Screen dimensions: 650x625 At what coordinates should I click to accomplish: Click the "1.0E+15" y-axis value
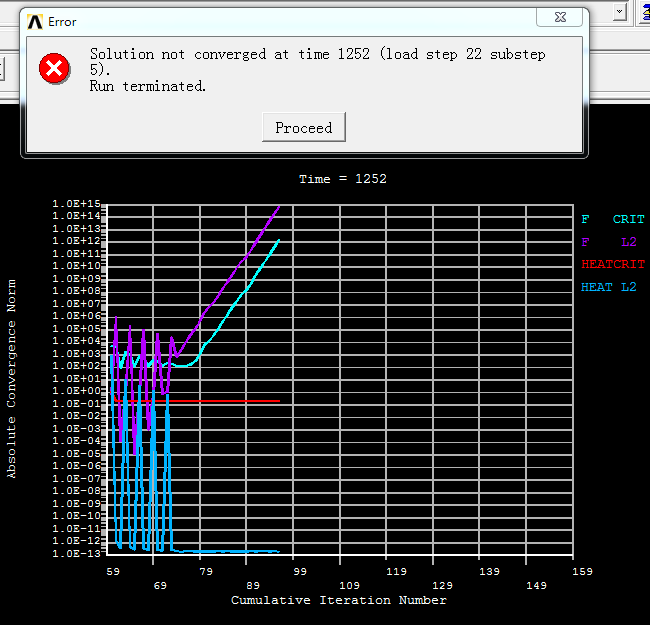coord(76,203)
